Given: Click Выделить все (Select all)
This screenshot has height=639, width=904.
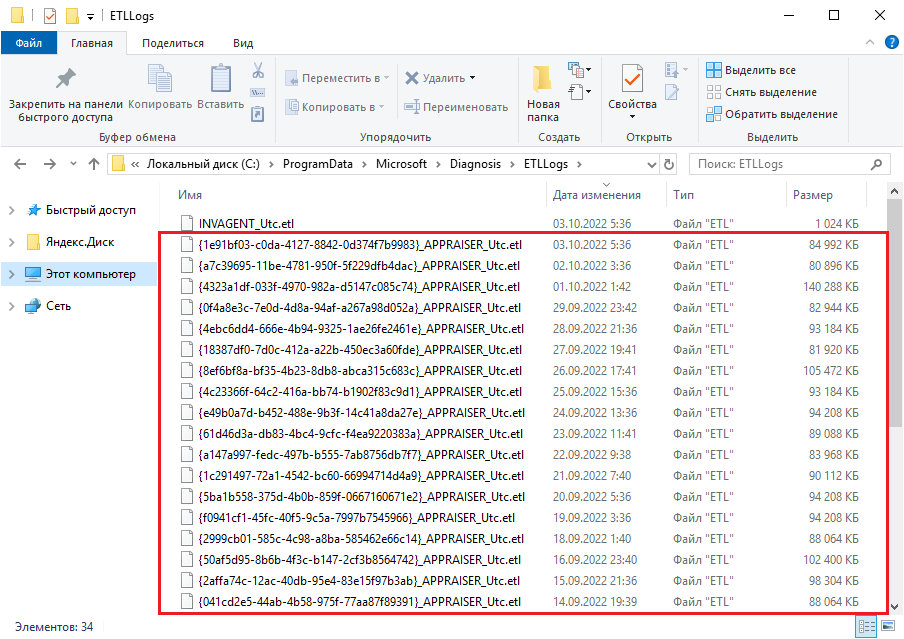Looking at the screenshot, I should coord(751,70).
